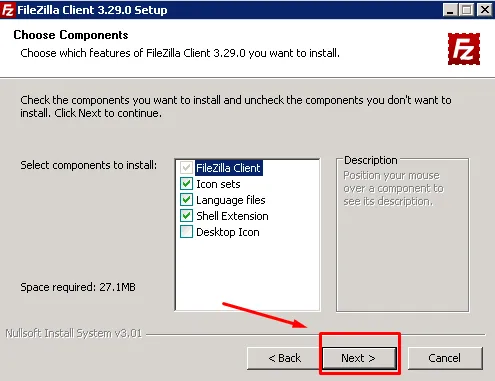Click the Select components to install label
This screenshot has width=495, height=381.
click(x=88, y=165)
